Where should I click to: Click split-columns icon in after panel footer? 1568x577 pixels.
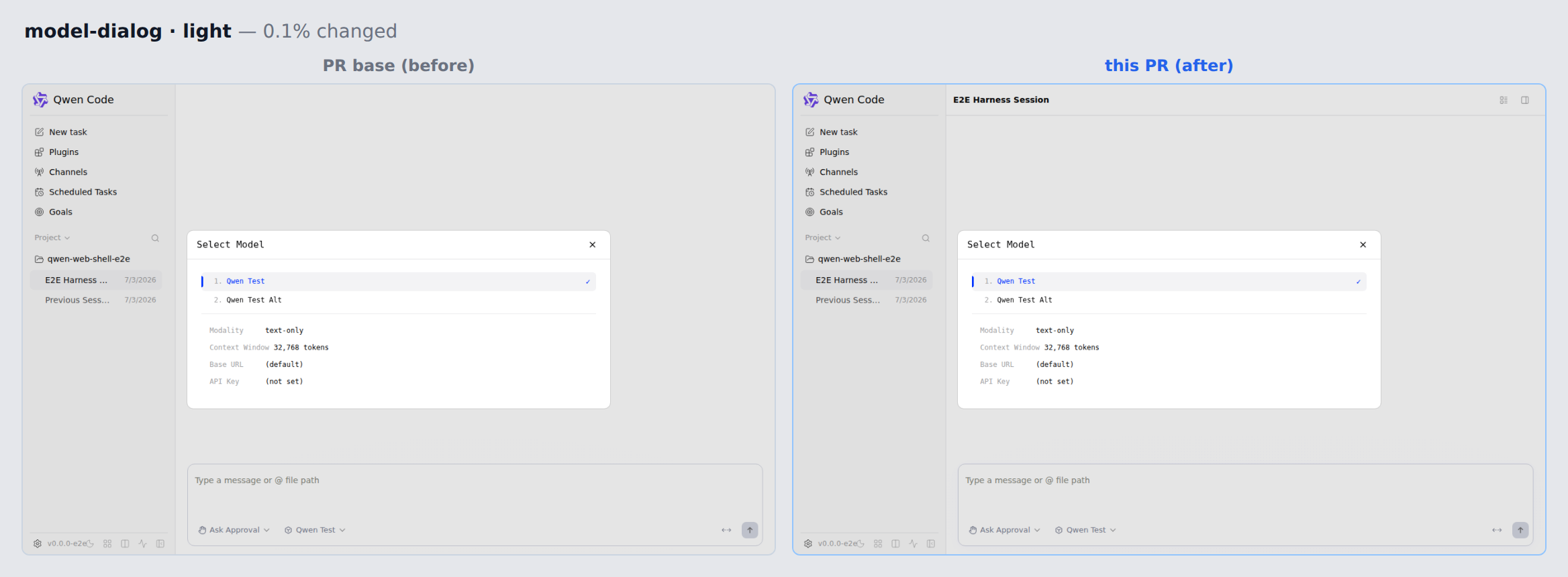pos(895,543)
